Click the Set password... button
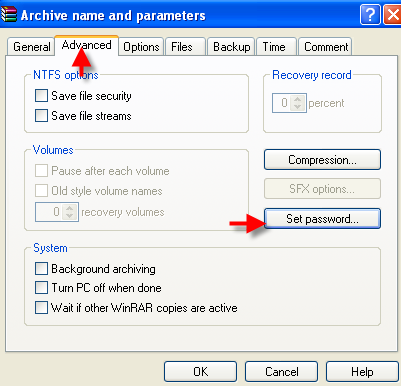 coord(322,219)
